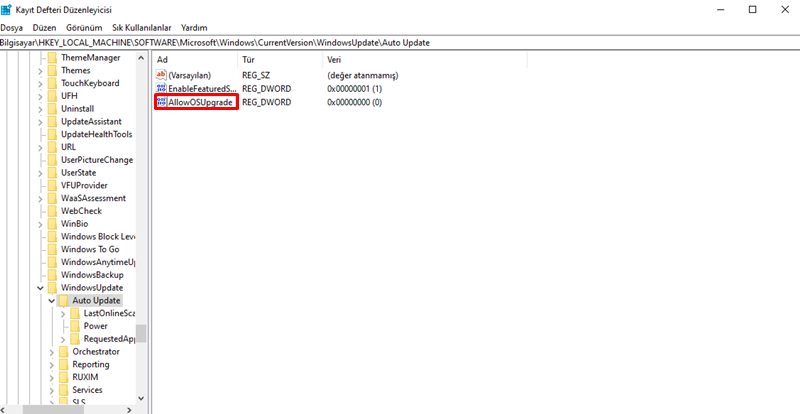The image size is (800, 414).
Task: Click the TouchKeyboard folder icon
Action: click(52, 83)
